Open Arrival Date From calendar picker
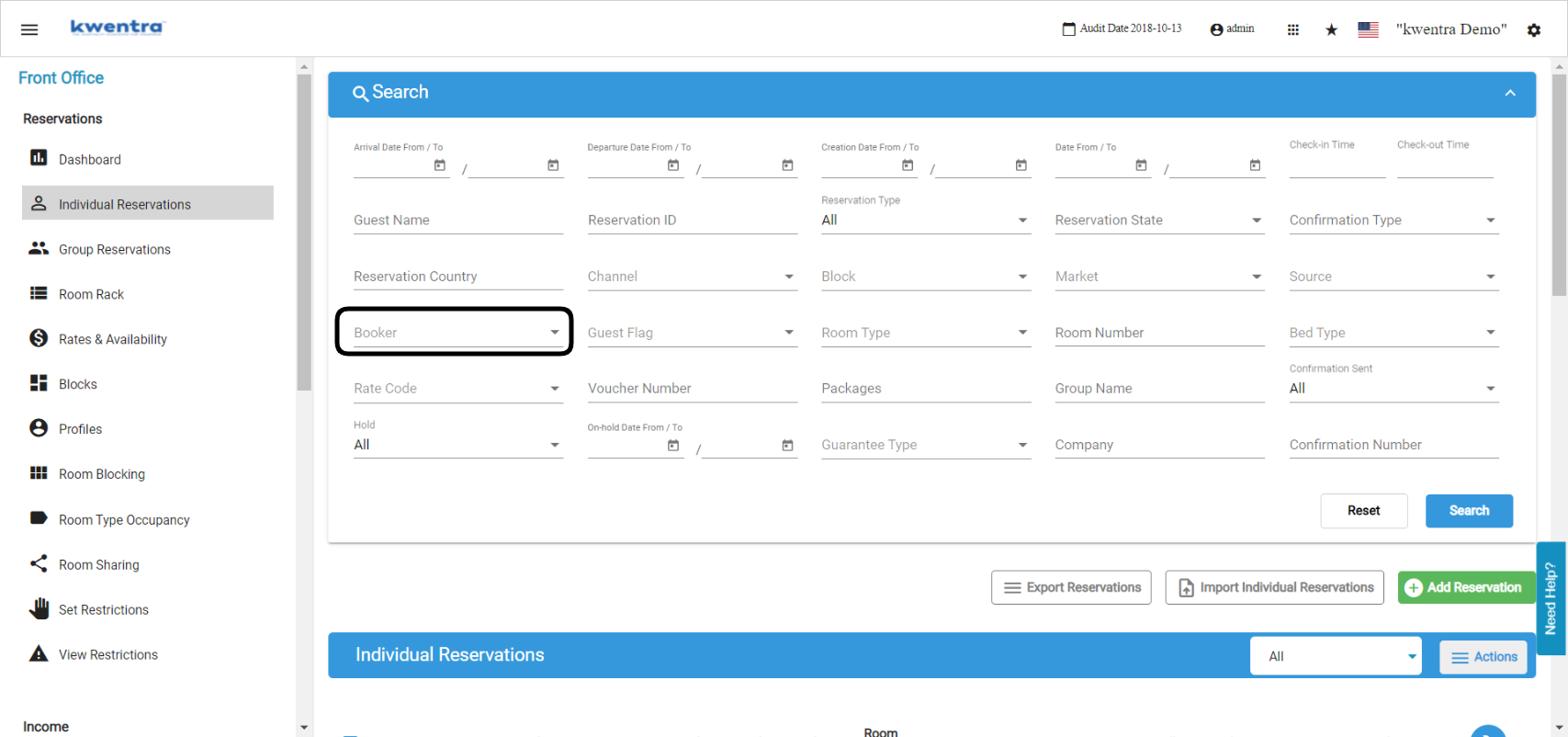This screenshot has height=737, width=1568. (x=440, y=165)
